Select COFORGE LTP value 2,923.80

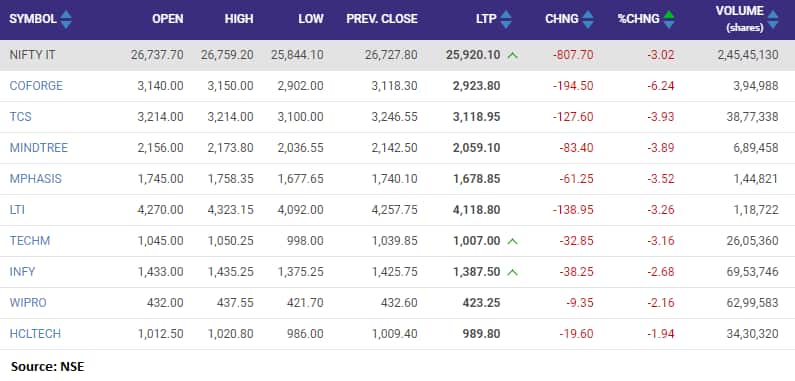coord(476,86)
